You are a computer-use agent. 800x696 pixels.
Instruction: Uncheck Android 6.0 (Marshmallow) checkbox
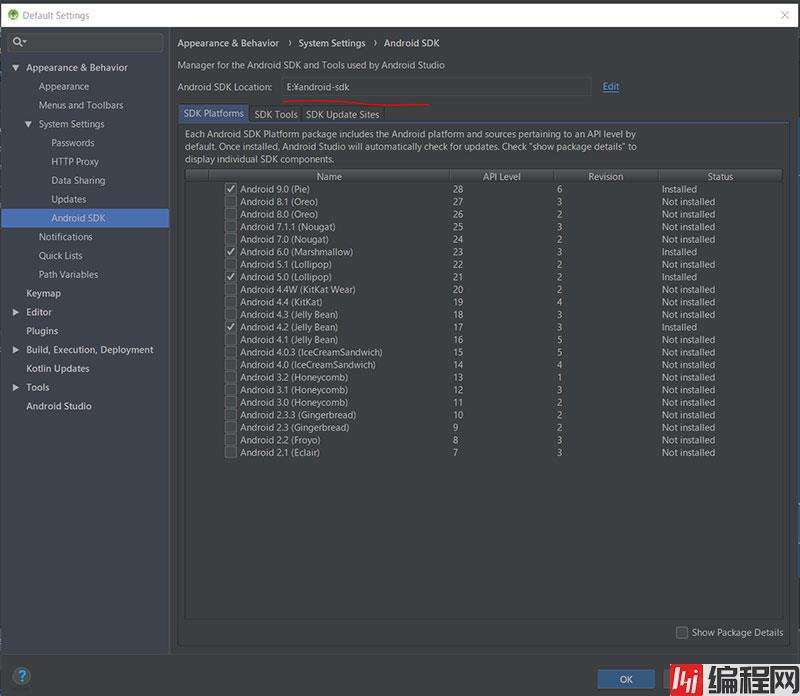pos(231,252)
